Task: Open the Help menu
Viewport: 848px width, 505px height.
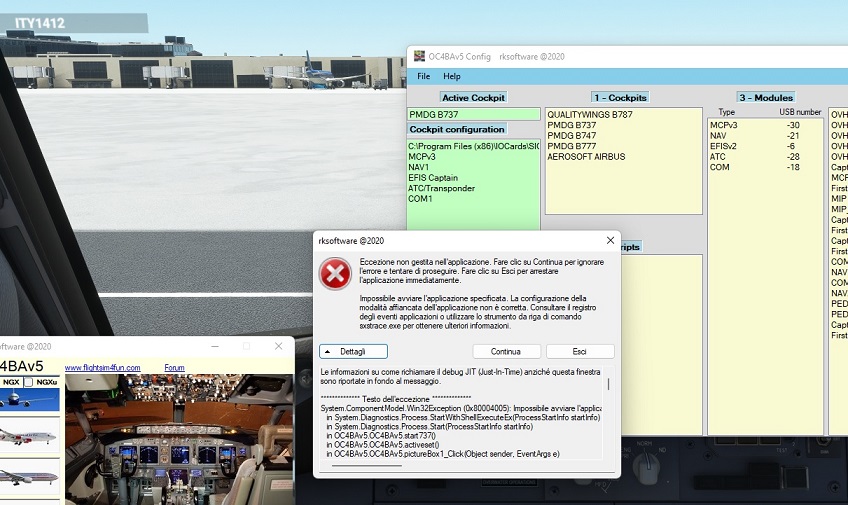Action: click(452, 76)
